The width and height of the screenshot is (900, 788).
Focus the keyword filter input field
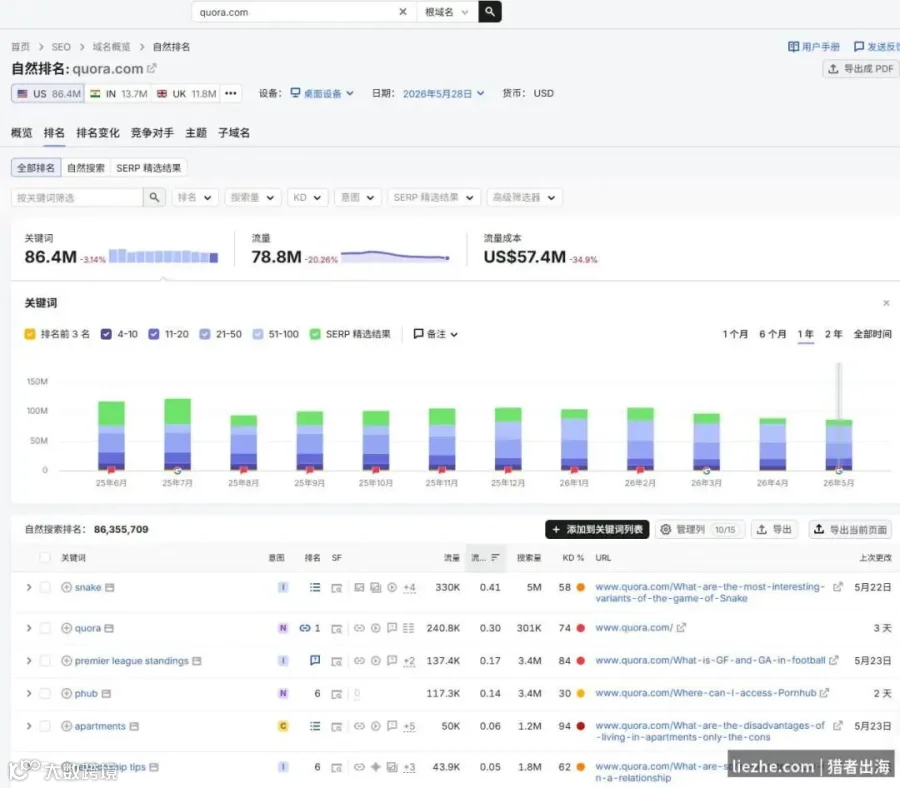tap(77, 197)
